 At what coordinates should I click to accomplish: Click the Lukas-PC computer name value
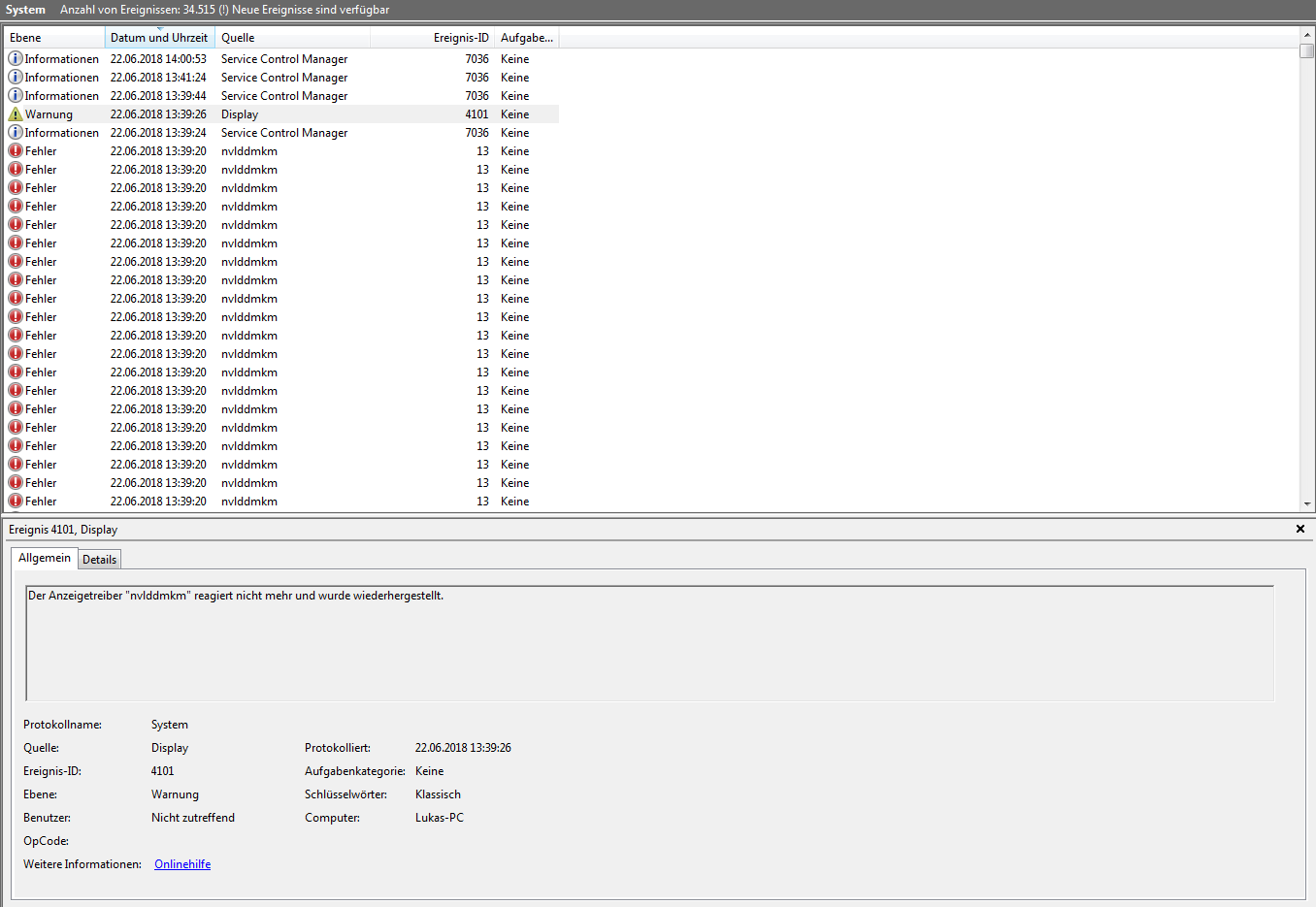click(440, 818)
